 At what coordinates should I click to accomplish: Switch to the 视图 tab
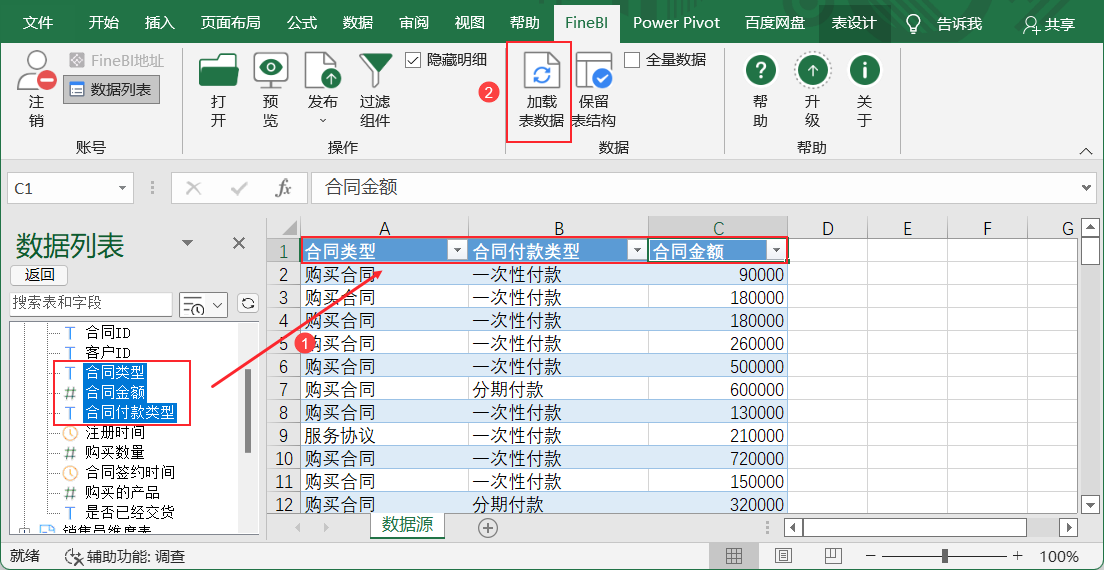click(x=469, y=23)
